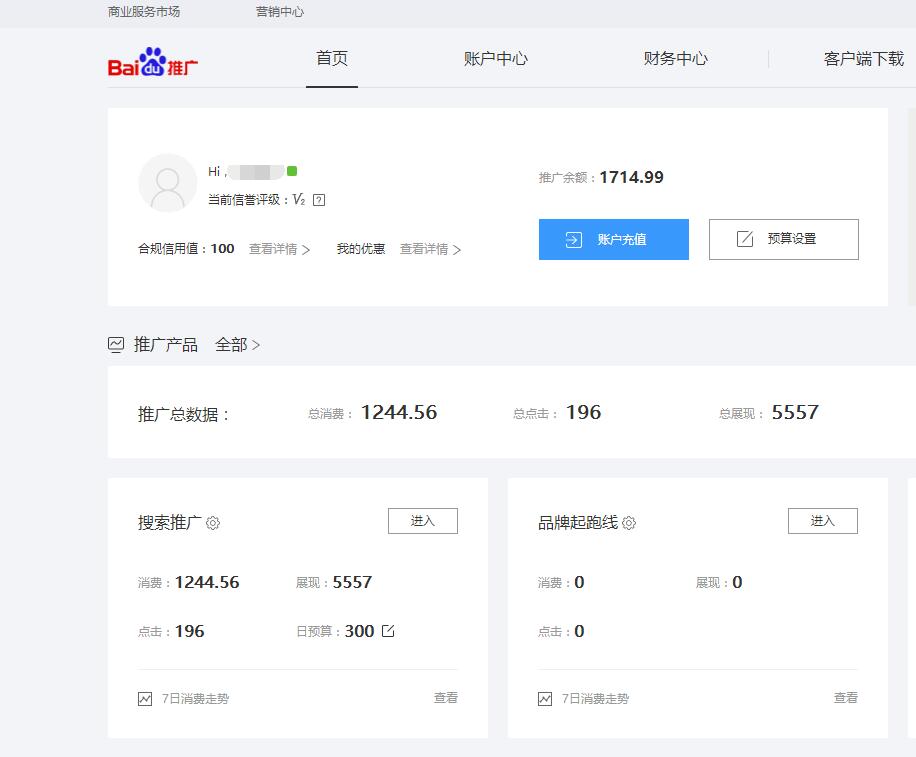
Task: Open 预算设置
Action: click(783, 239)
